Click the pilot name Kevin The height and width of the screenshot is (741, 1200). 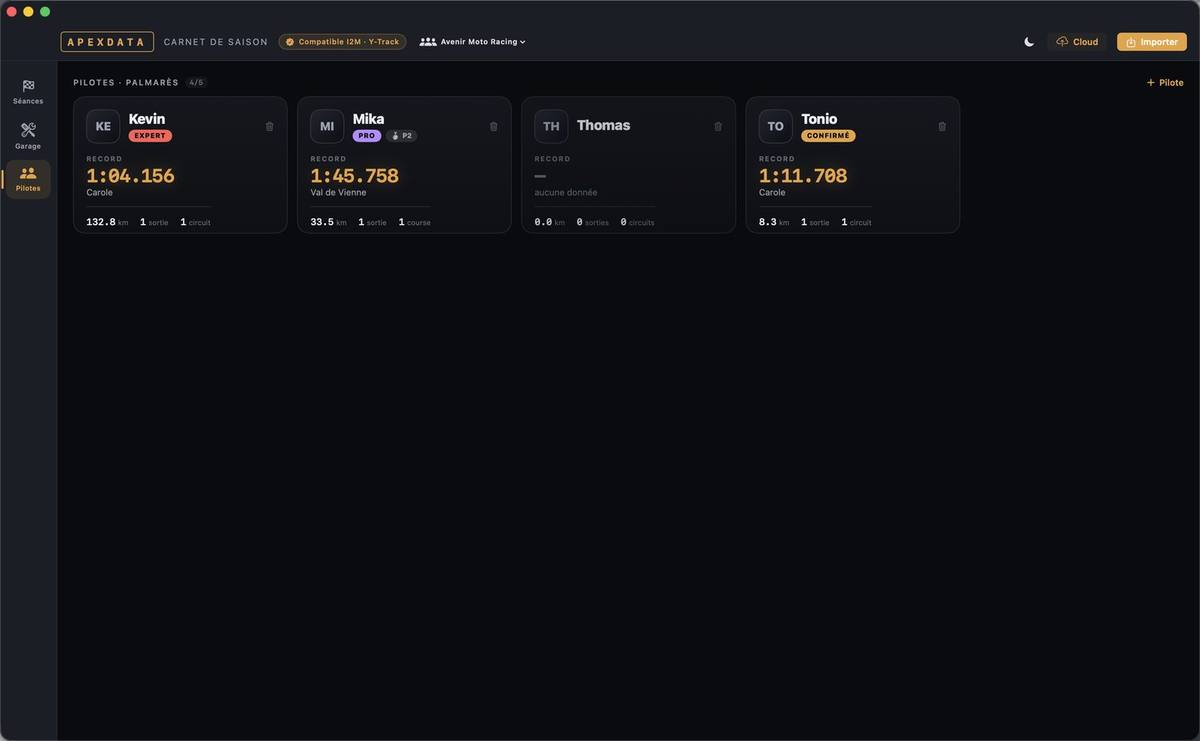pos(147,119)
